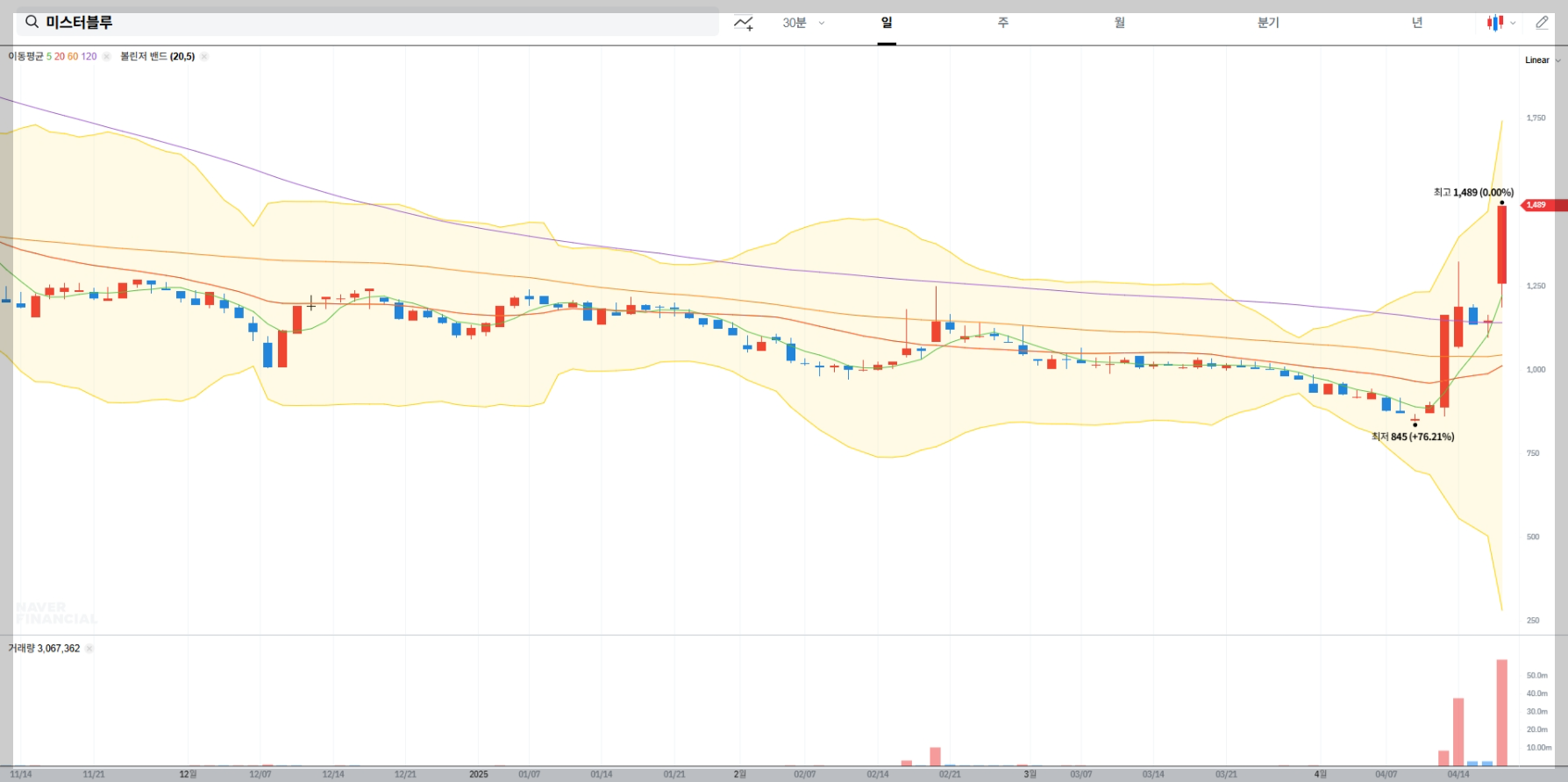
Task: Activate the pencil drawing tool
Action: (x=1542, y=23)
